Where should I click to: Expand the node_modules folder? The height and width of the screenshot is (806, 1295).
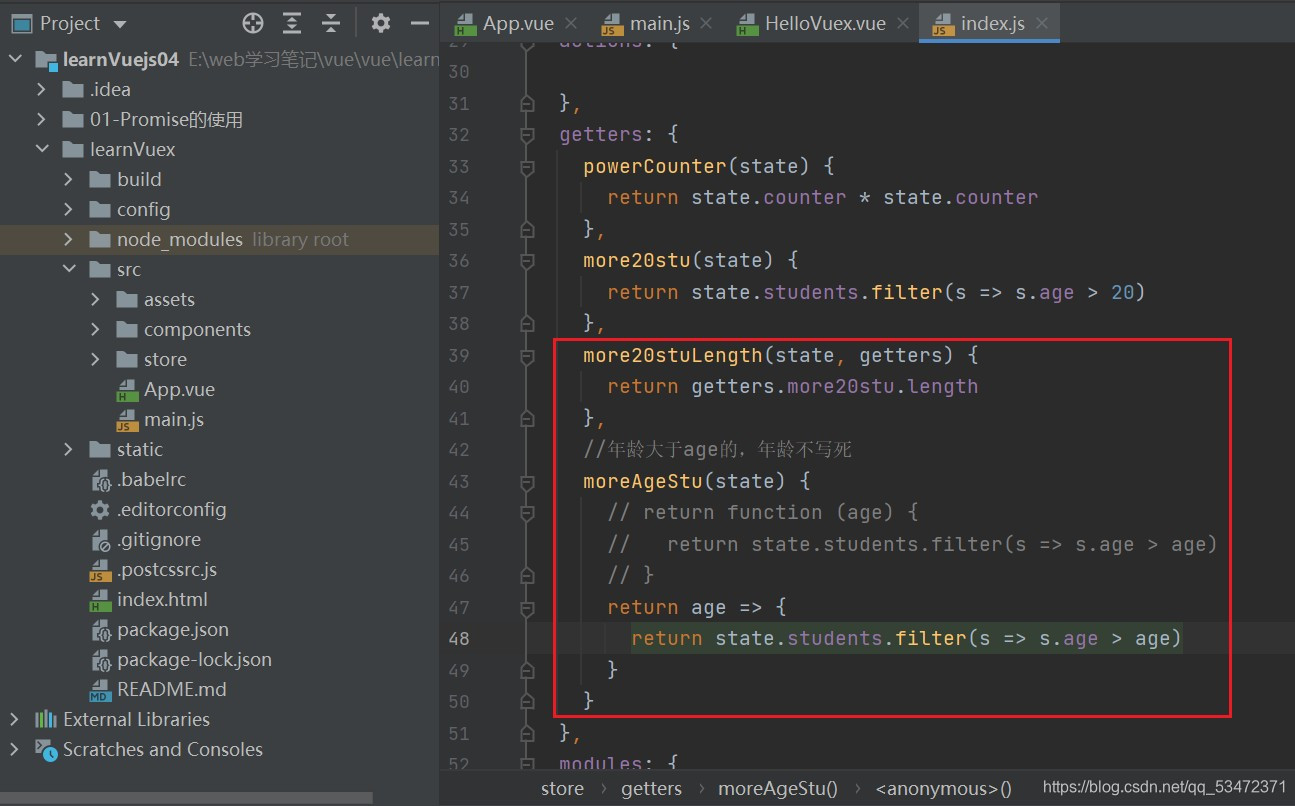point(69,239)
